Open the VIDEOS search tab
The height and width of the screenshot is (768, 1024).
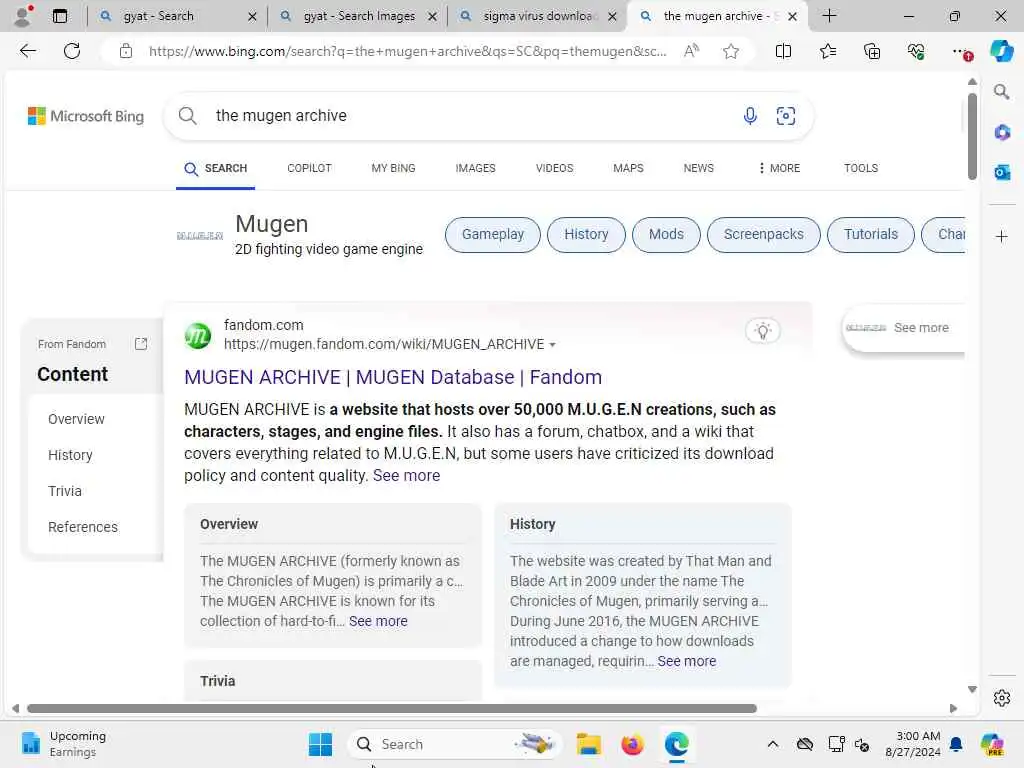pos(554,168)
